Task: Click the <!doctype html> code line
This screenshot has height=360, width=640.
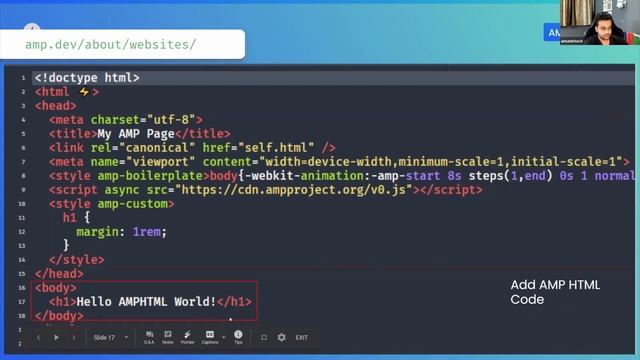Action: (87, 78)
